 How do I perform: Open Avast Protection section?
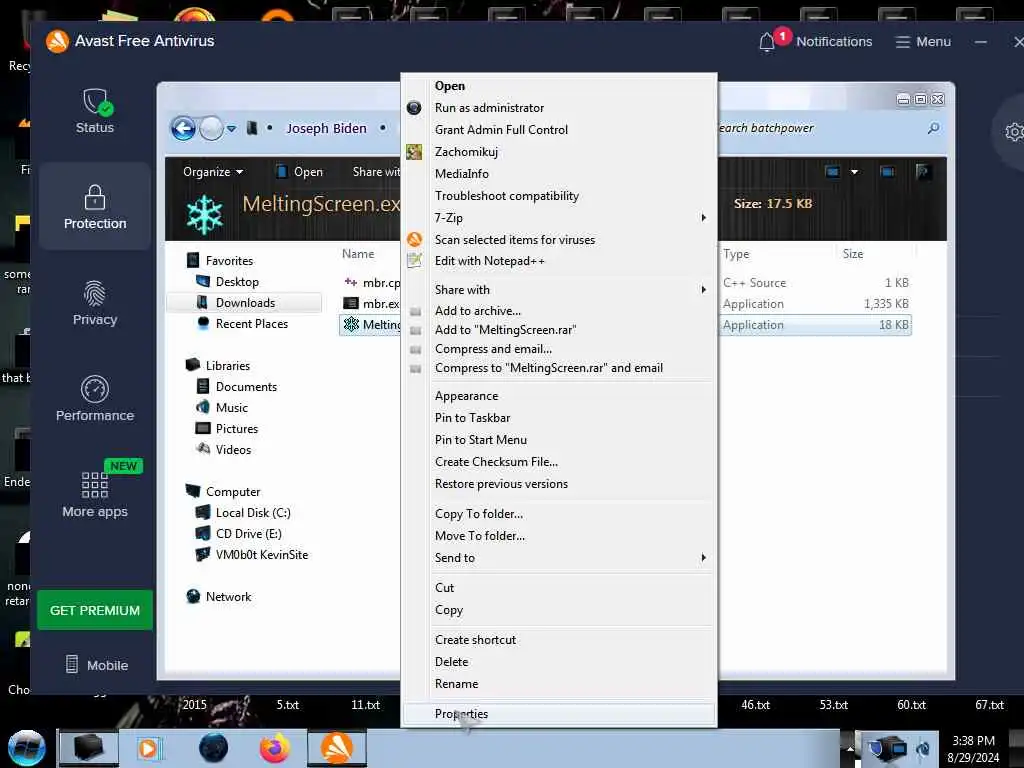(x=95, y=206)
